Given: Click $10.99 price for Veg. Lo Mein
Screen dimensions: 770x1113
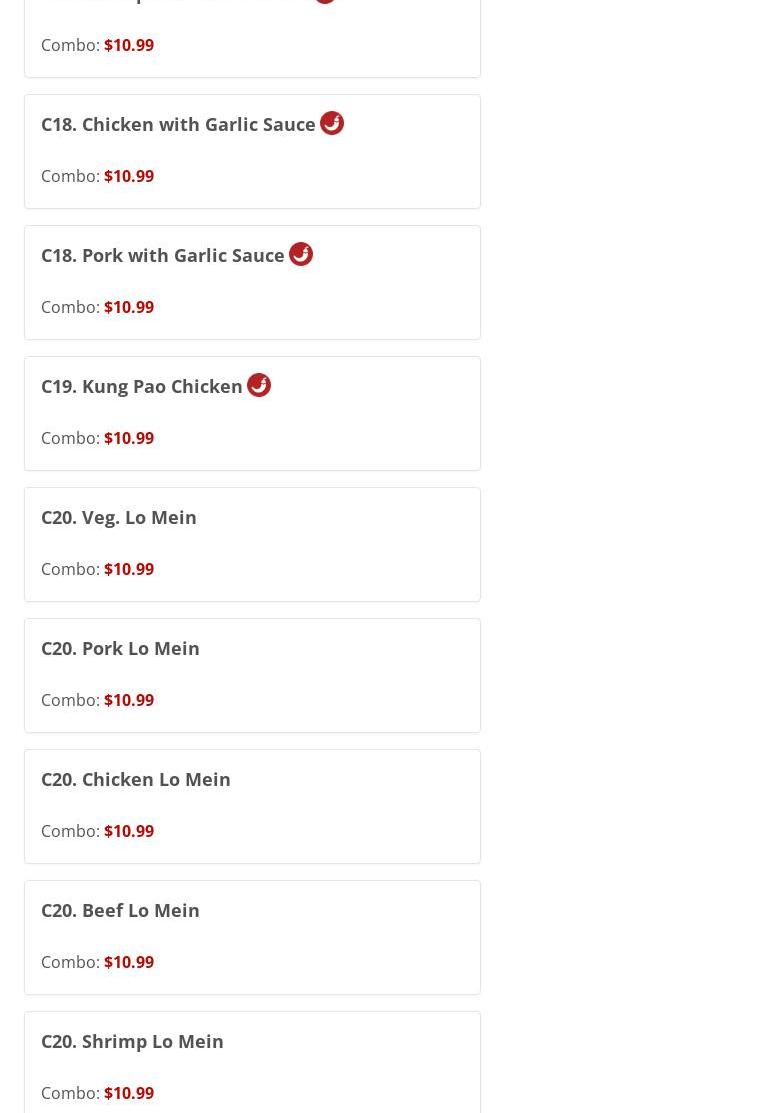Looking at the screenshot, I should [x=129, y=569].
